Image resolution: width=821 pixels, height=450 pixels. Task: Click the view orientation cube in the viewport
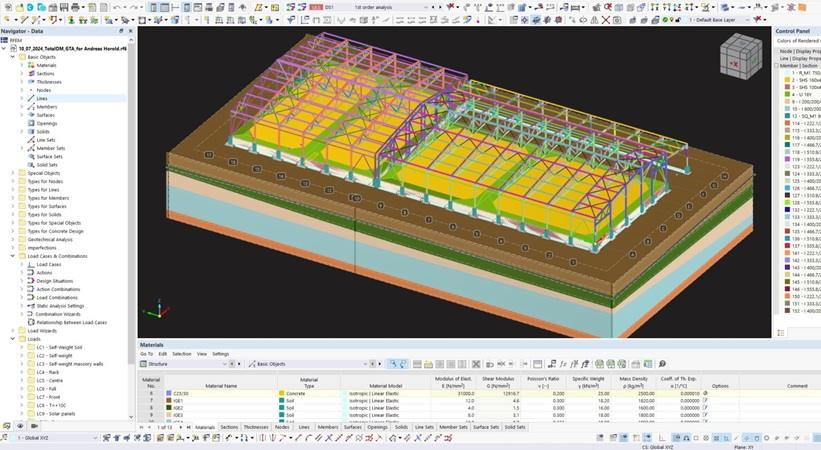coord(740,57)
